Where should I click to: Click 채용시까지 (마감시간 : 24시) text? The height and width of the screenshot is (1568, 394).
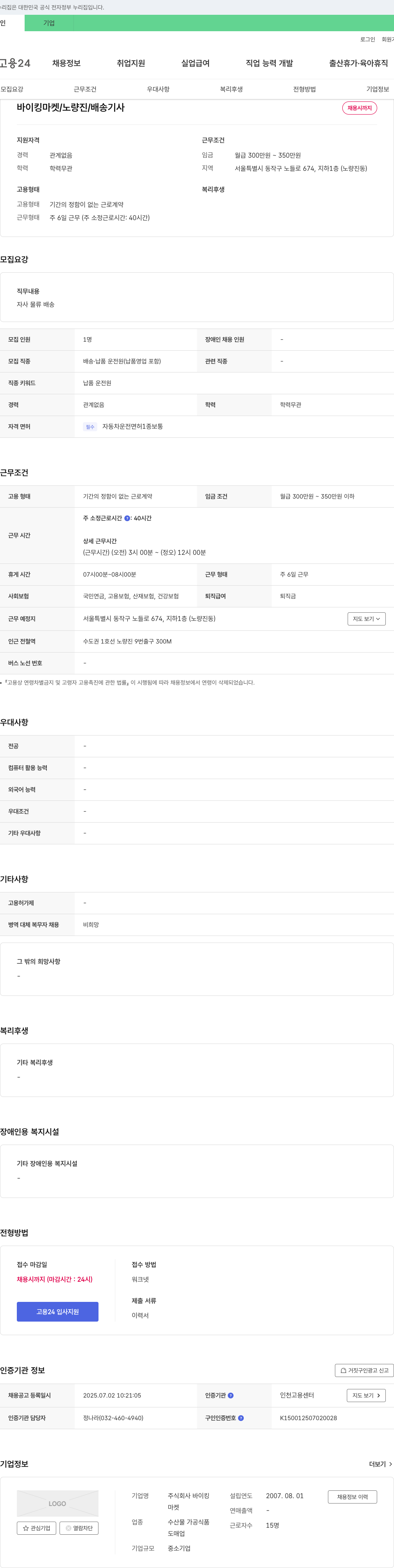(55, 1279)
